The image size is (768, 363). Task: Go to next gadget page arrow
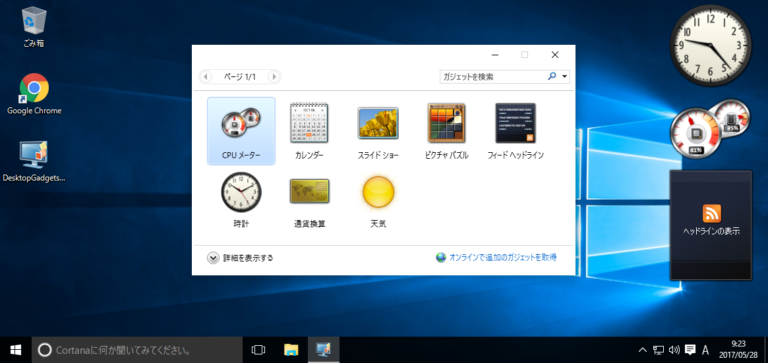[x=274, y=77]
